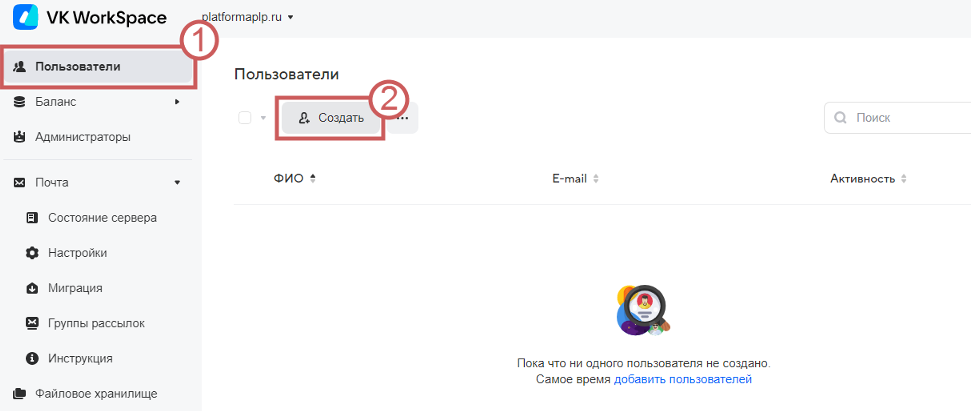Click the Пользователи sidebar people icon
The height and width of the screenshot is (411, 971).
(x=19, y=67)
